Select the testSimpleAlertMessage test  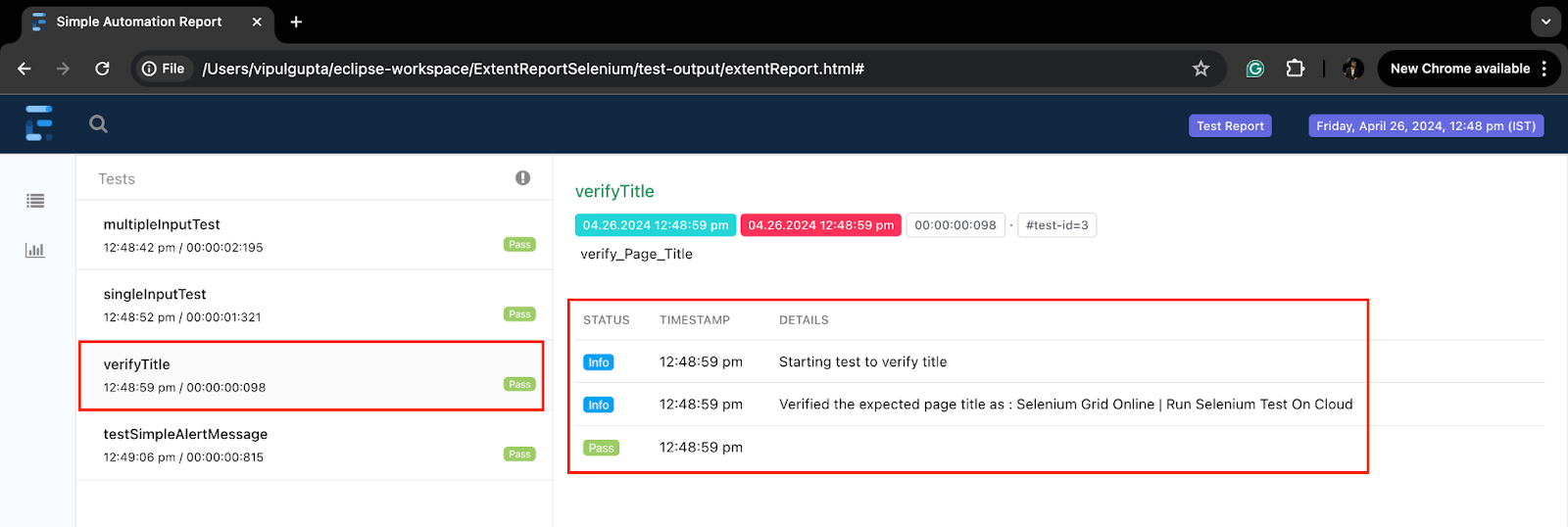click(314, 445)
